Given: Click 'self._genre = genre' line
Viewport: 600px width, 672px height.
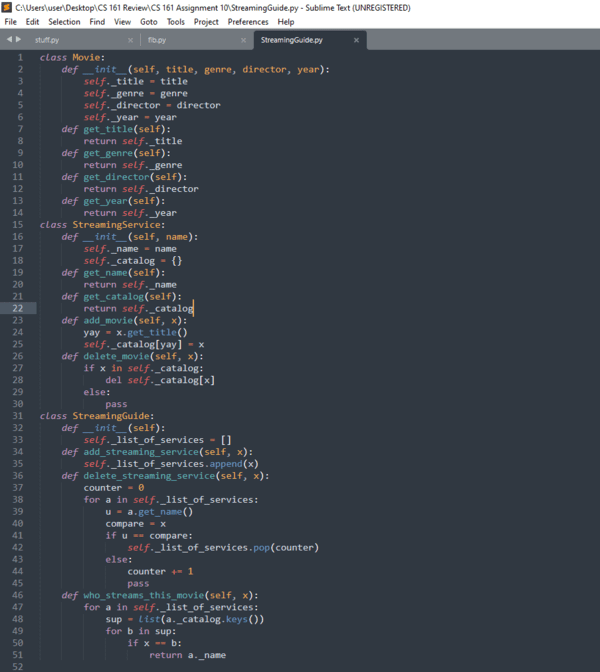Looking at the screenshot, I should click(136, 93).
